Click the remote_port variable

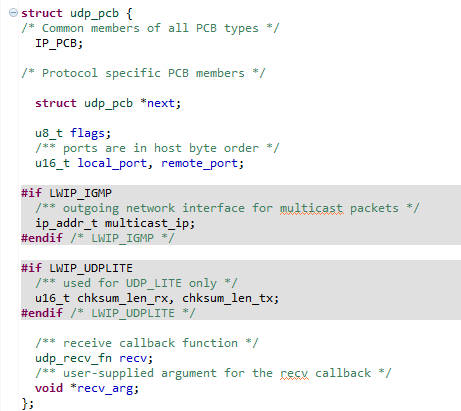tap(200, 163)
